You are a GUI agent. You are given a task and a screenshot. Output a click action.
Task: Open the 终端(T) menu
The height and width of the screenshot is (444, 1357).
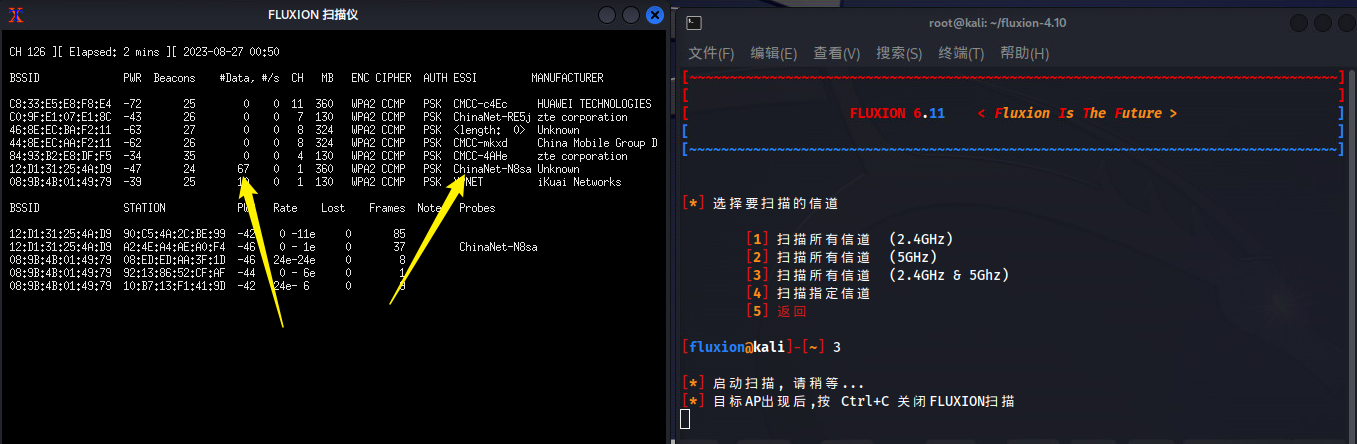(x=961, y=53)
